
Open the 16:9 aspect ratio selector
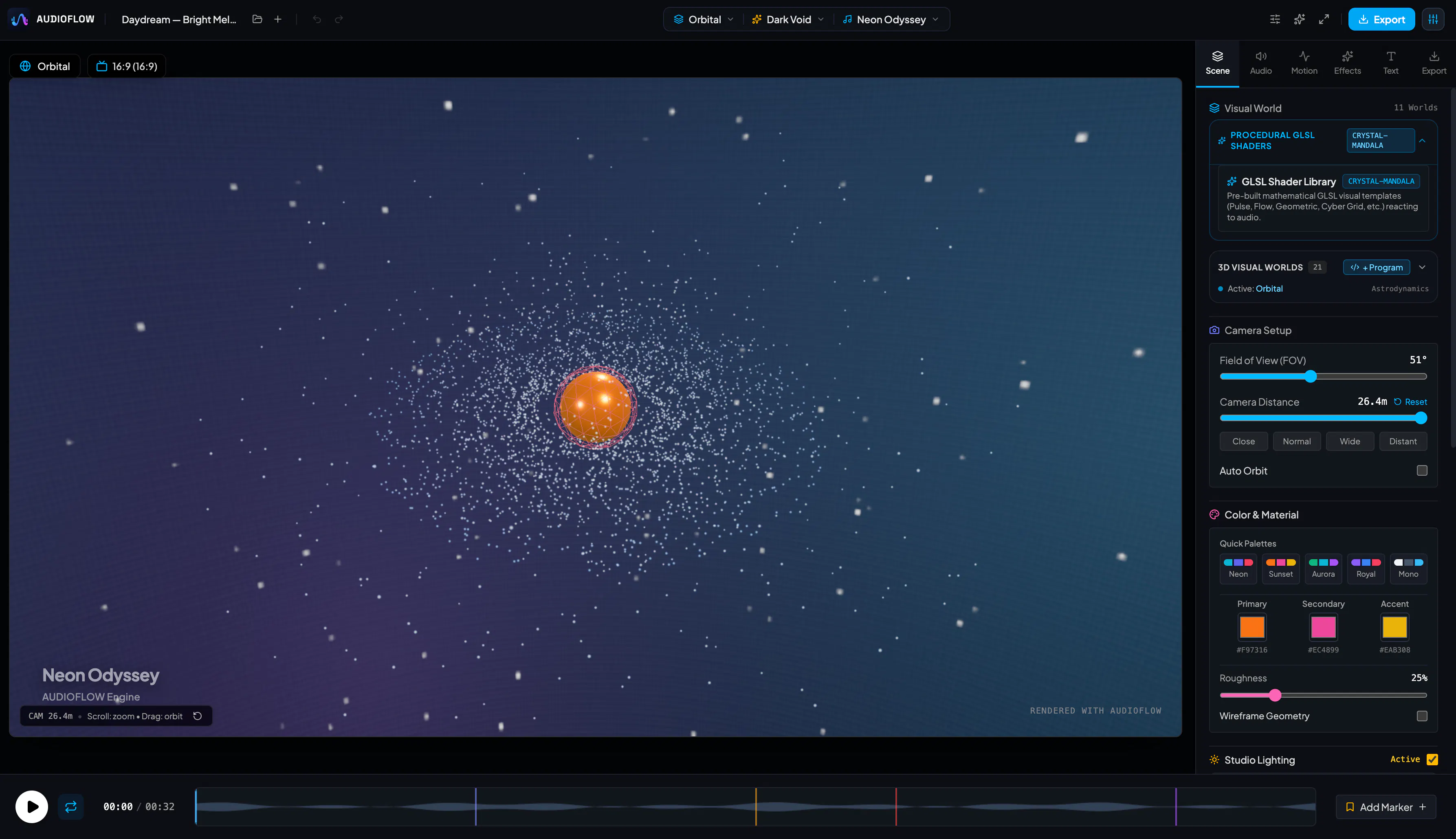point(127,66)
